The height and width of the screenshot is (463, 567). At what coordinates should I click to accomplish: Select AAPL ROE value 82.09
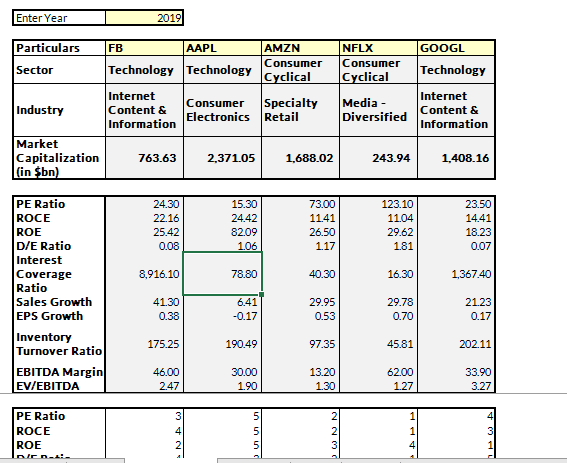[x=222, y=232]
